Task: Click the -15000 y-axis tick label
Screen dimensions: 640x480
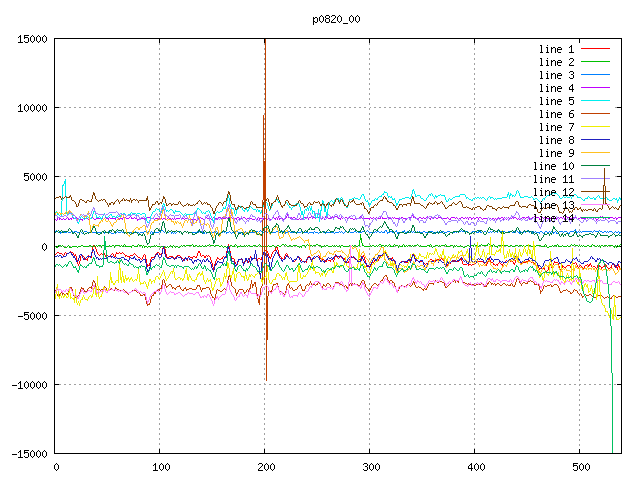Action: (29, 454)
